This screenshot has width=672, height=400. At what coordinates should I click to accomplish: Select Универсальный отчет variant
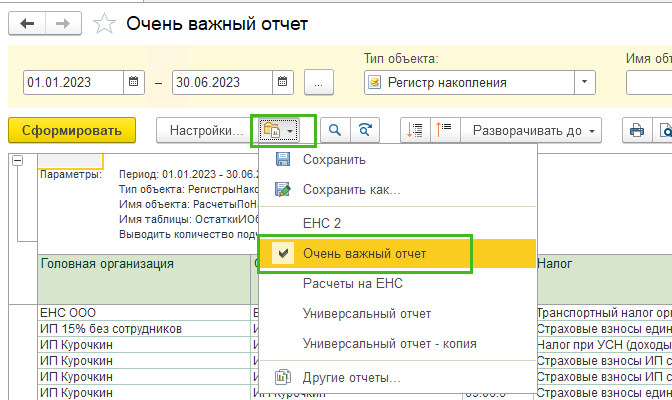point(398,313)
